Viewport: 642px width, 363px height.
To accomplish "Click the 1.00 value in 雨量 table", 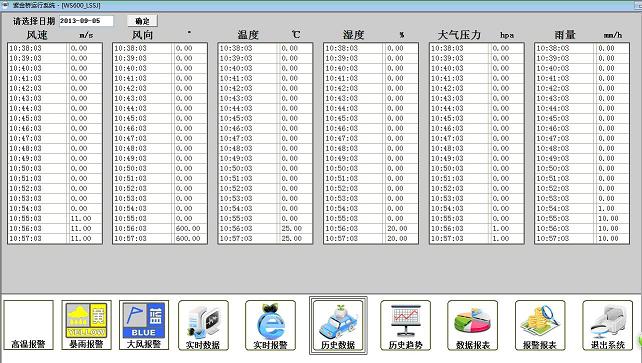I will pos(606,208).
